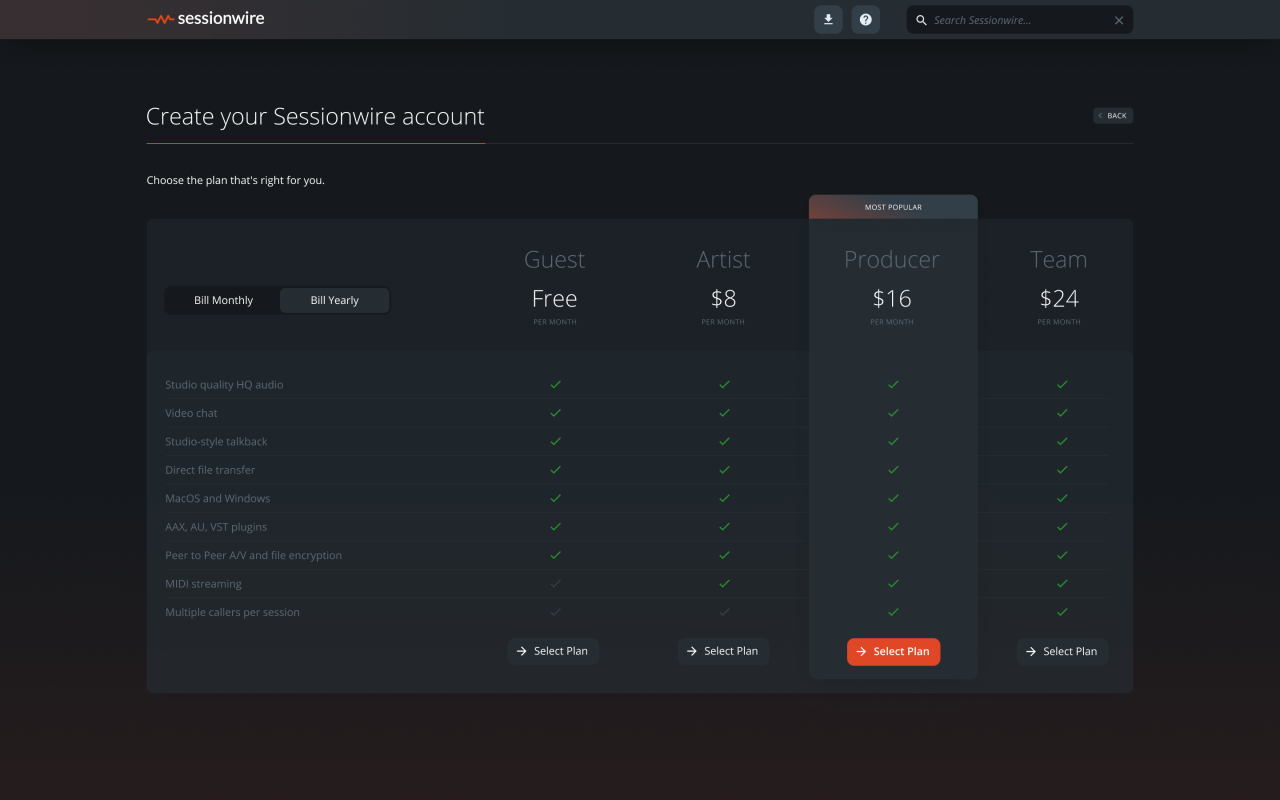Open the help question mark icon
The image size is (1280, 800).
point(865,20)
